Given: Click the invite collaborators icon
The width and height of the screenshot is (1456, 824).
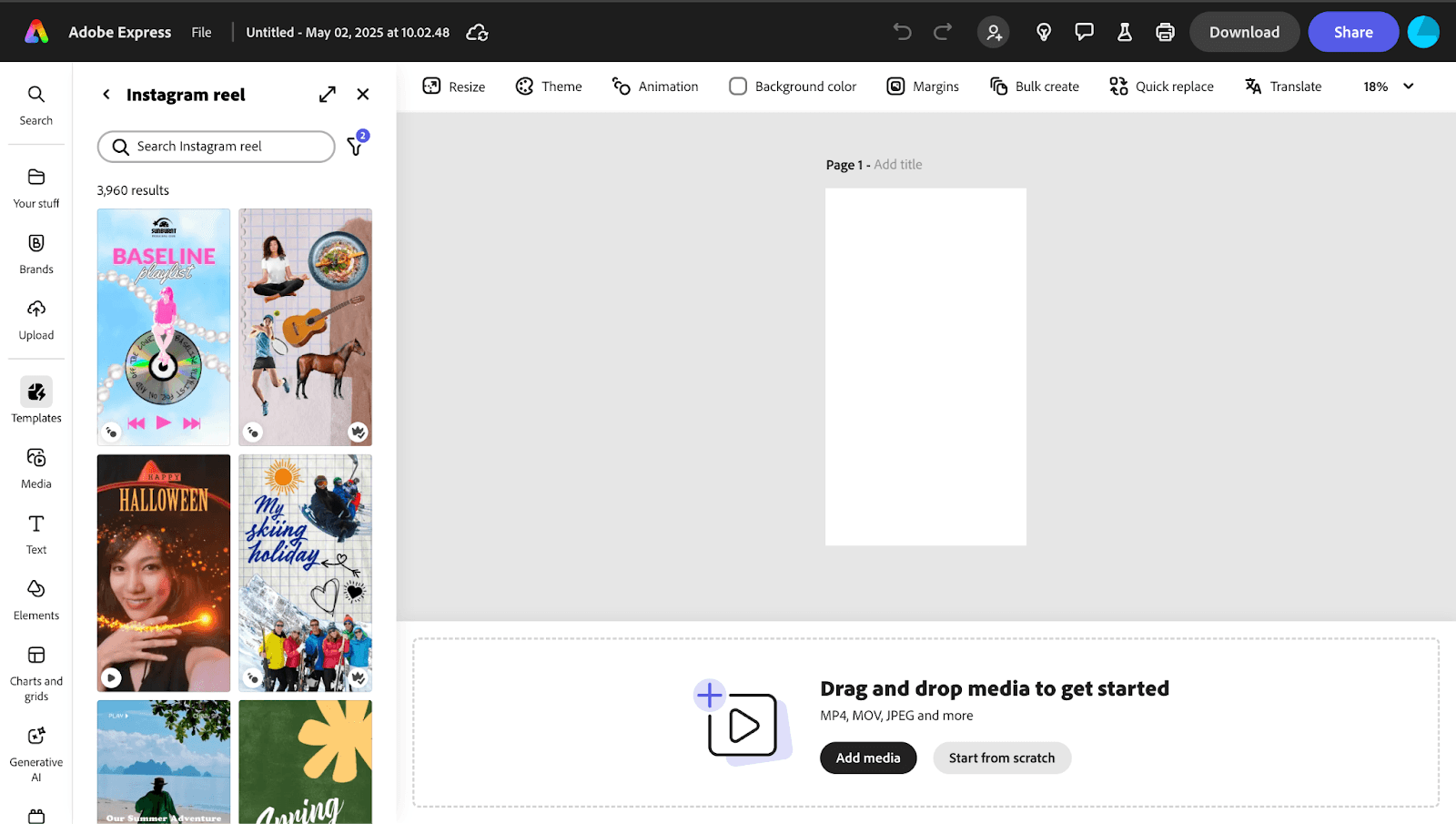Looking at the screenshot, I should 994,33.
